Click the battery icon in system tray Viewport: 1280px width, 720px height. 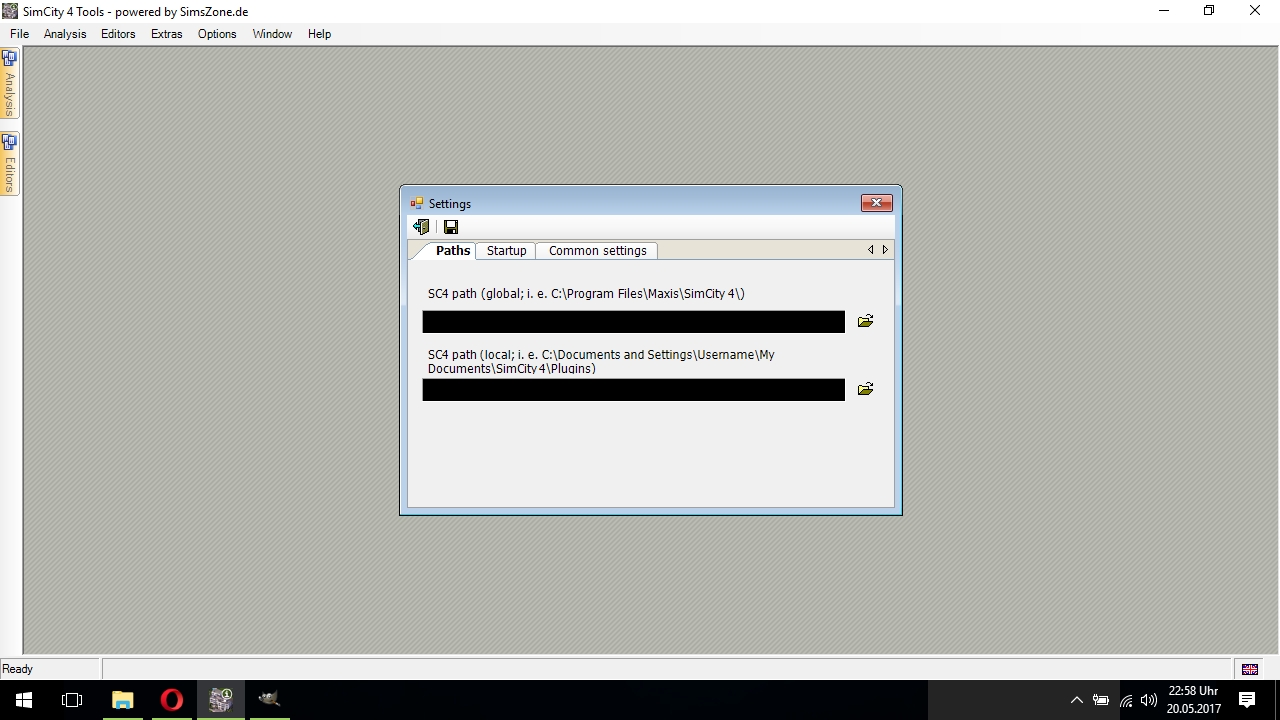pos(1101,700)
